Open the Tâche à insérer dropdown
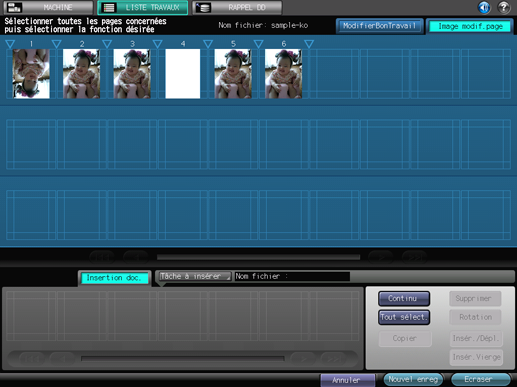This screenshot has height=387, width=517. point(195,276)
